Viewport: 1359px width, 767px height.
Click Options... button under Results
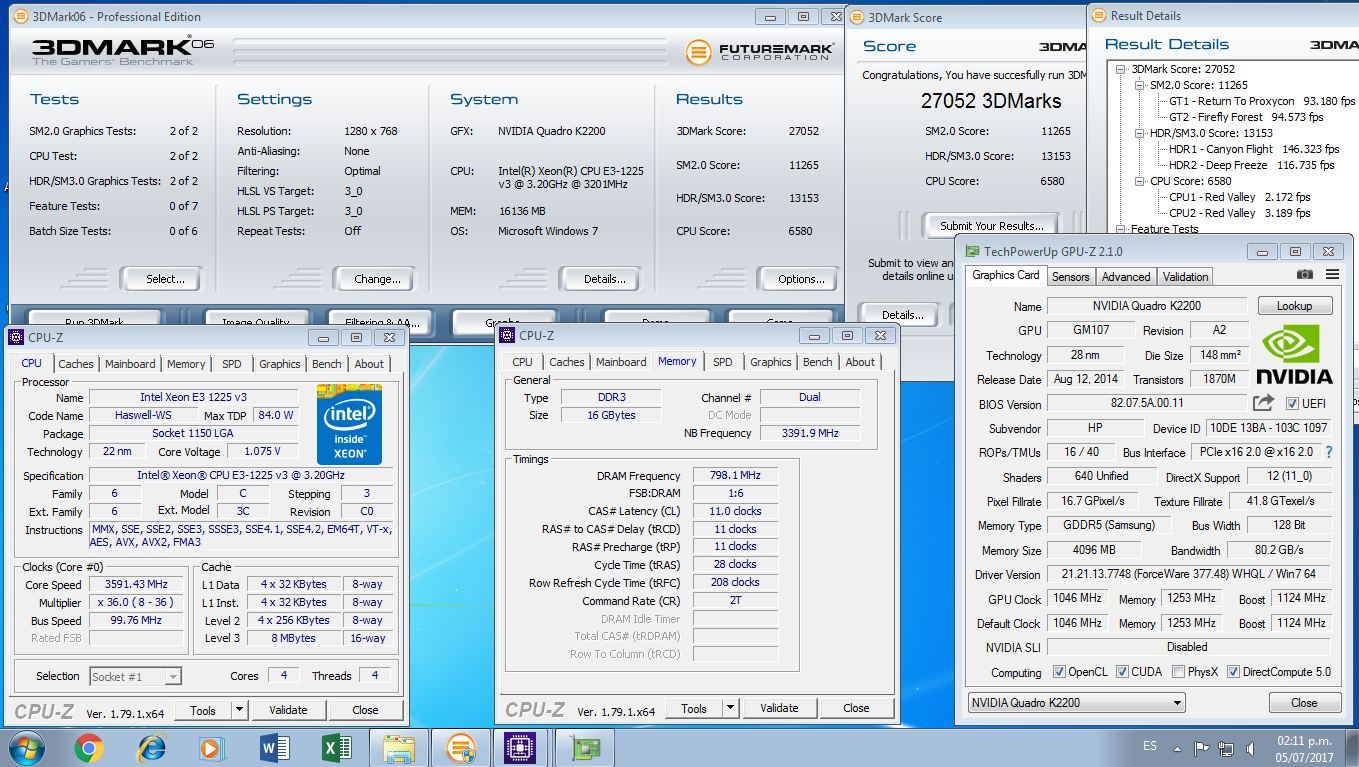click(801, 279)
